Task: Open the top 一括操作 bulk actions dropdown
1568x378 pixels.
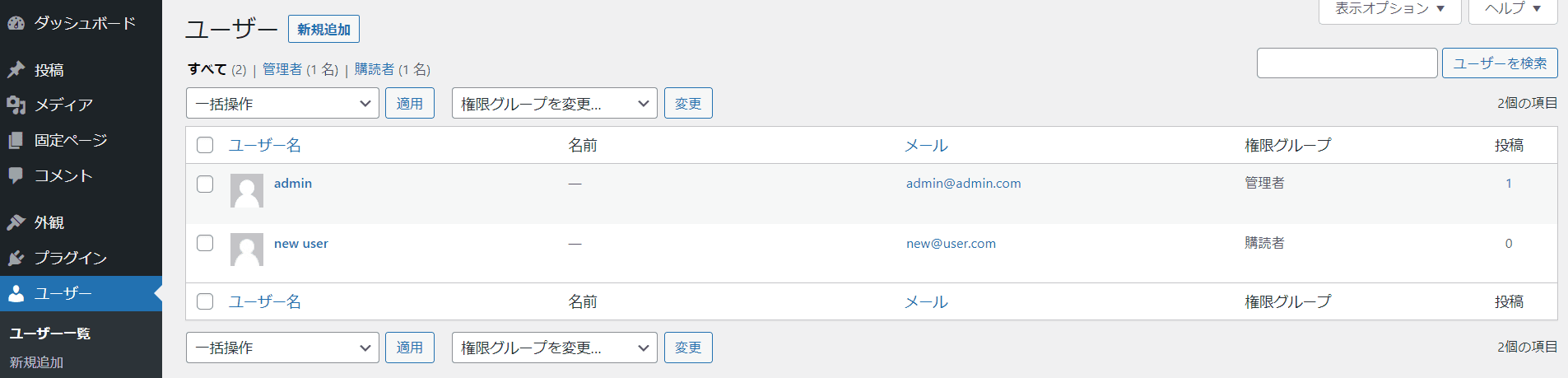Action: 282,104
